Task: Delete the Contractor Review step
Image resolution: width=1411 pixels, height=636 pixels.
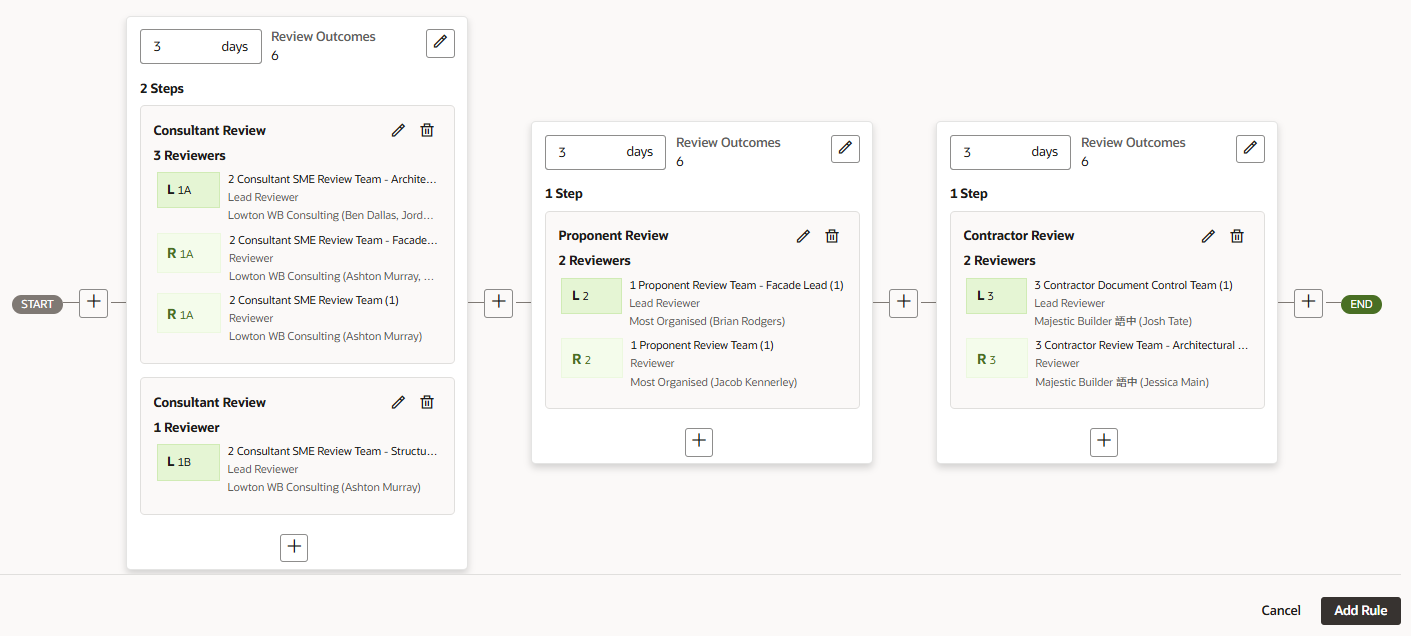Action: (x=1237, y=236)
